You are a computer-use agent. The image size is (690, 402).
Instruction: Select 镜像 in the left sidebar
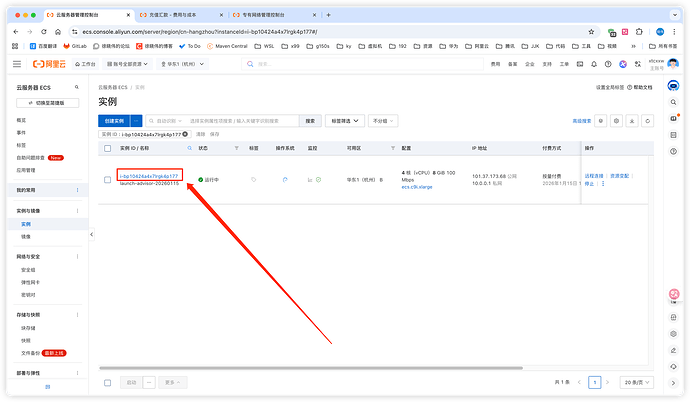click(26, 237)
